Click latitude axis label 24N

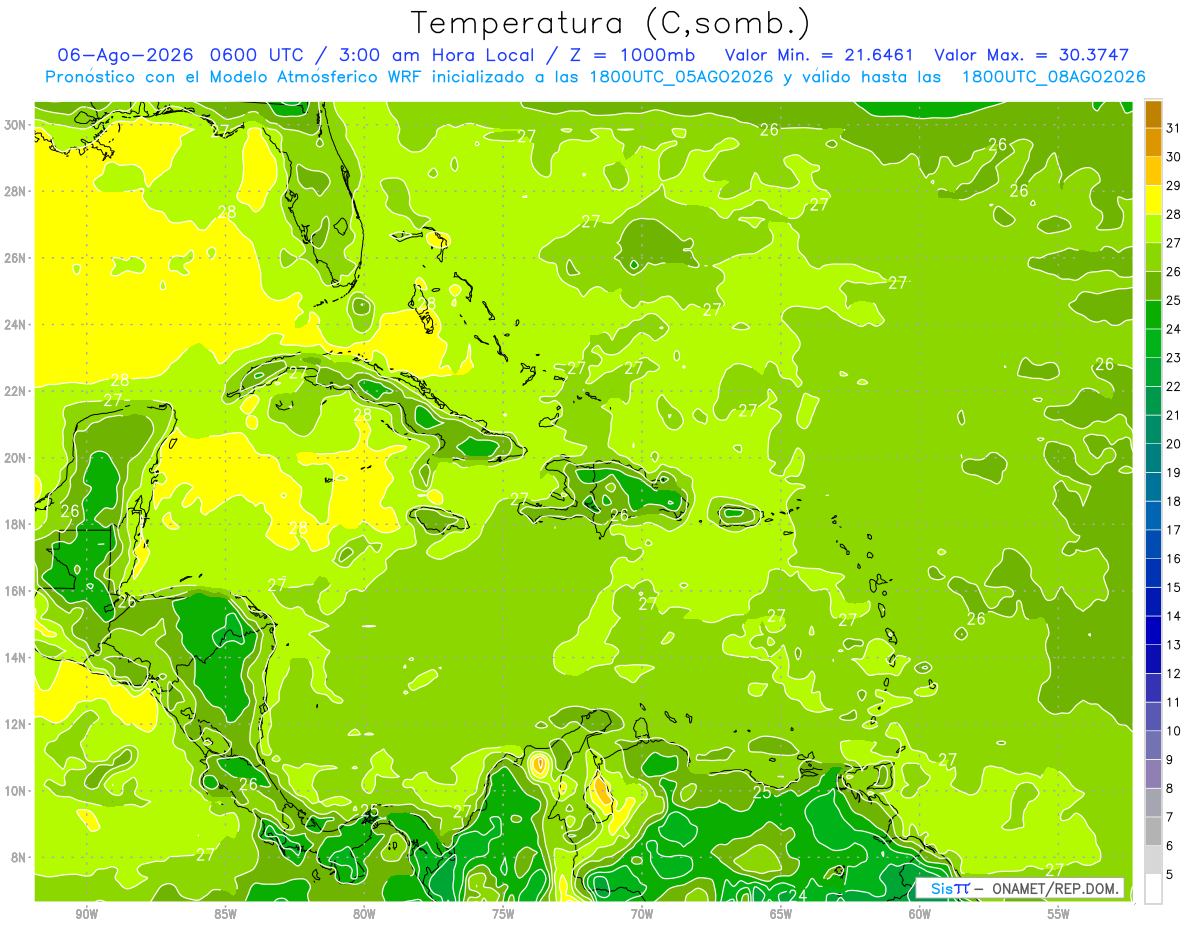coord(16,325)
